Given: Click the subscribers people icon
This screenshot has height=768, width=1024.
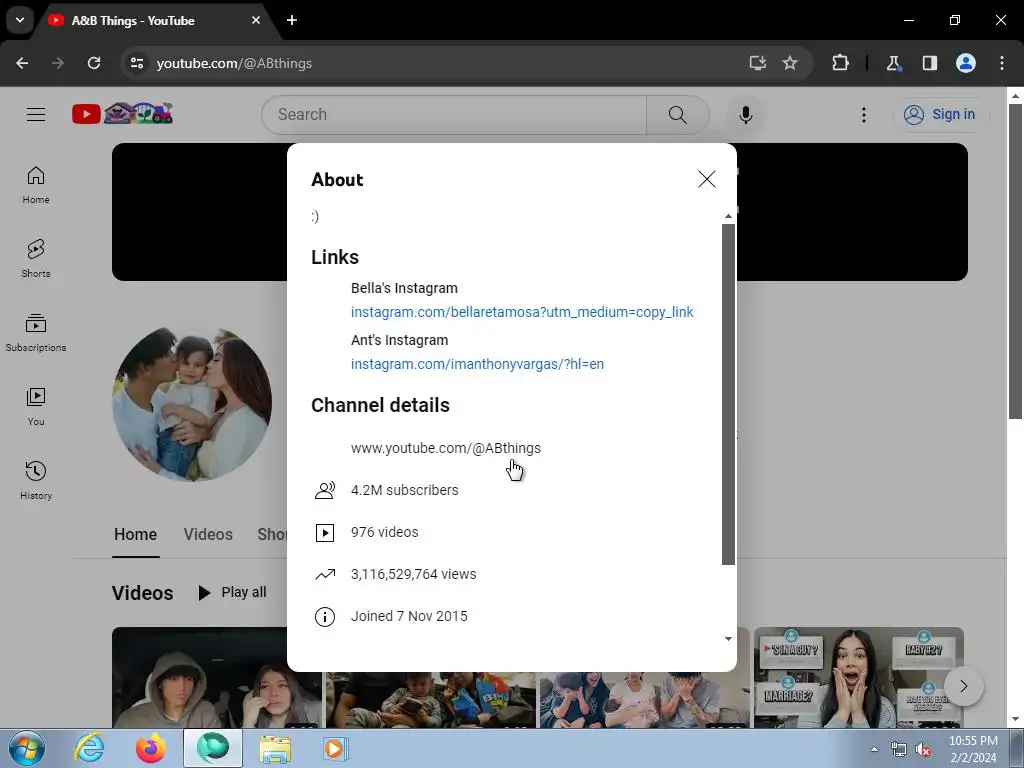Looking at the screenshot, I should point(325,490).
